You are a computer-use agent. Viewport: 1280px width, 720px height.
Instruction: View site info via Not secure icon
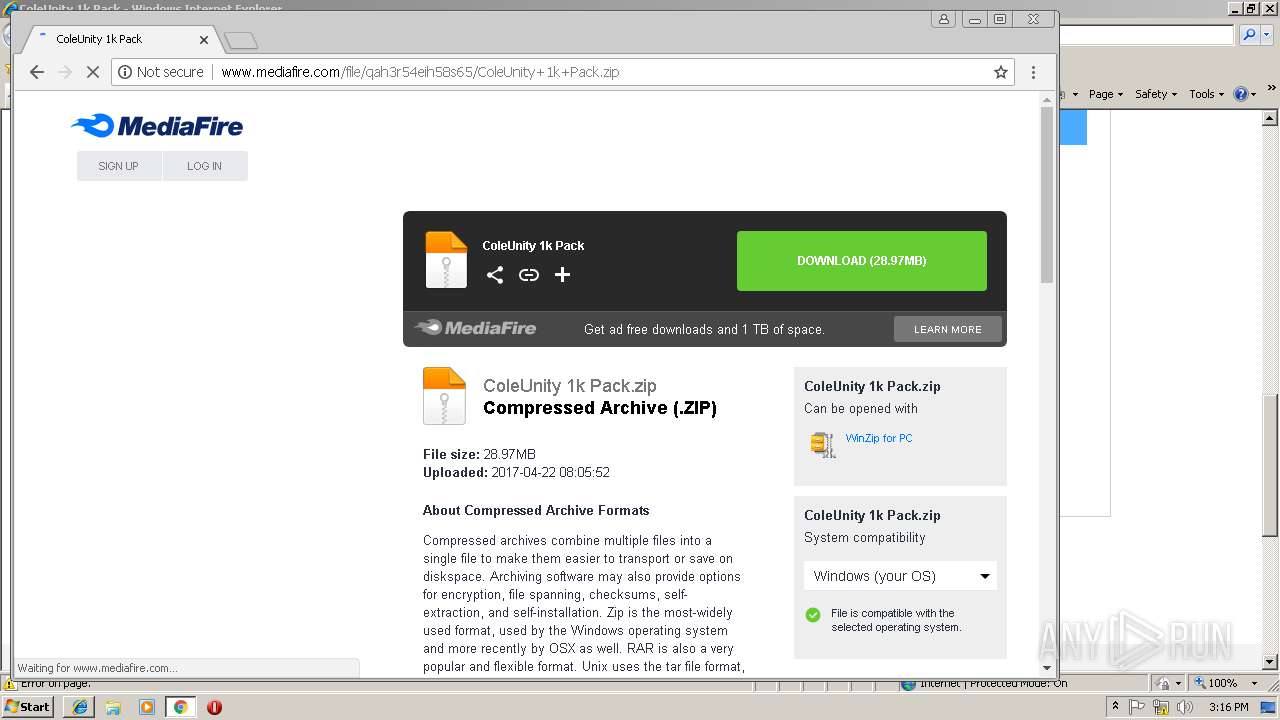tap(125, 72)
